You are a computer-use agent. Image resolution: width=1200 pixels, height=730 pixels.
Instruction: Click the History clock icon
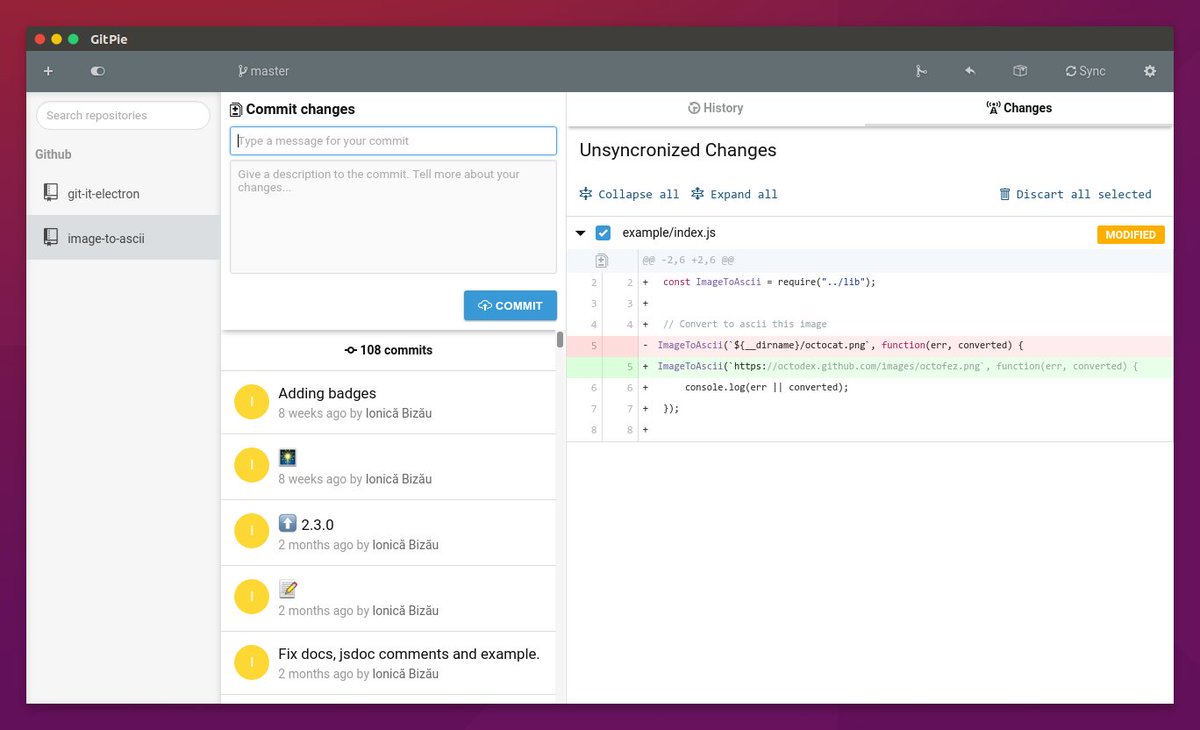coord(694,108)
